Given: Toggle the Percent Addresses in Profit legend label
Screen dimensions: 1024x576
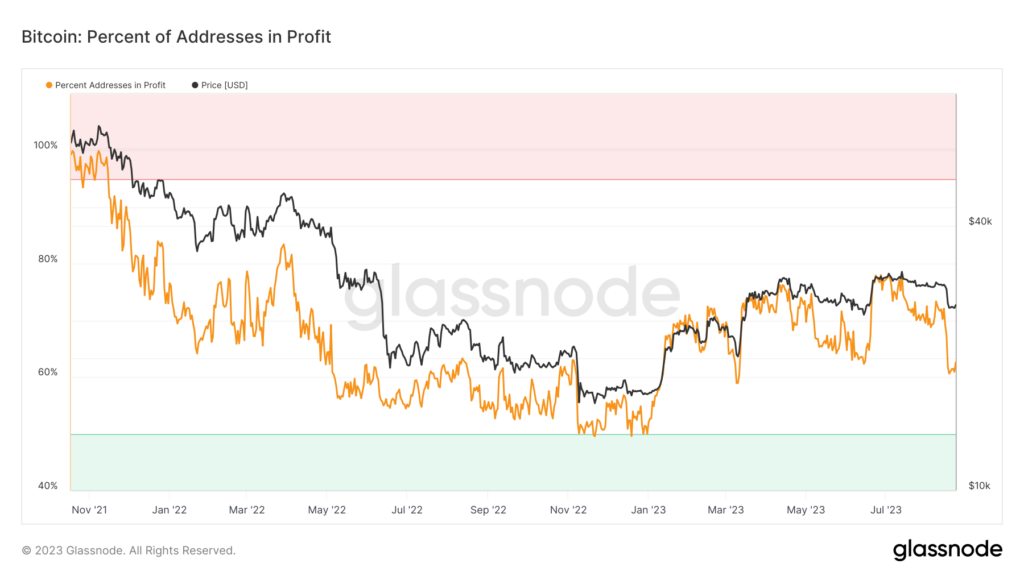Looking at the screenshot, I should [x=110, y=85].
